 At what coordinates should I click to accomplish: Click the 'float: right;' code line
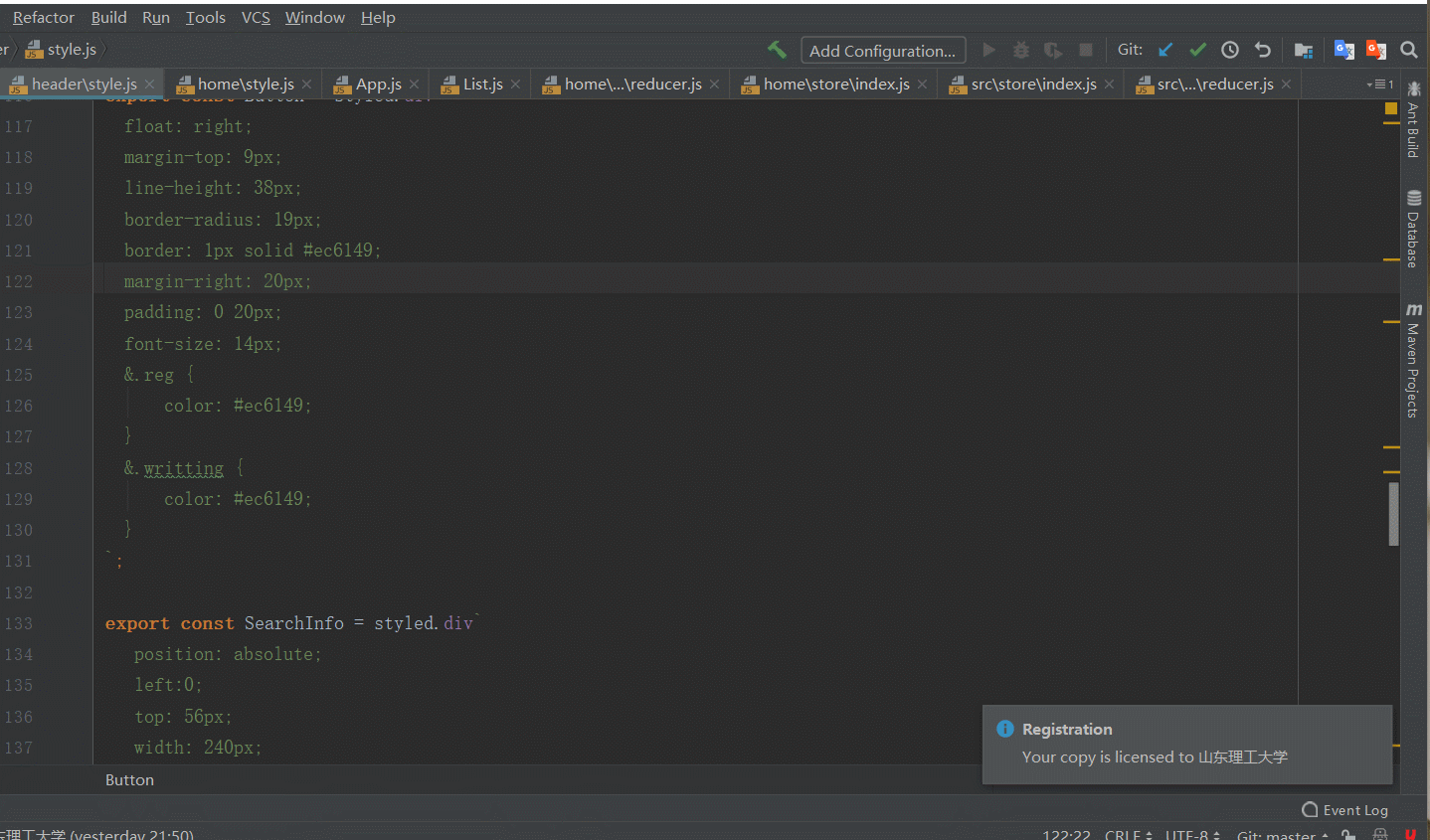188,126
